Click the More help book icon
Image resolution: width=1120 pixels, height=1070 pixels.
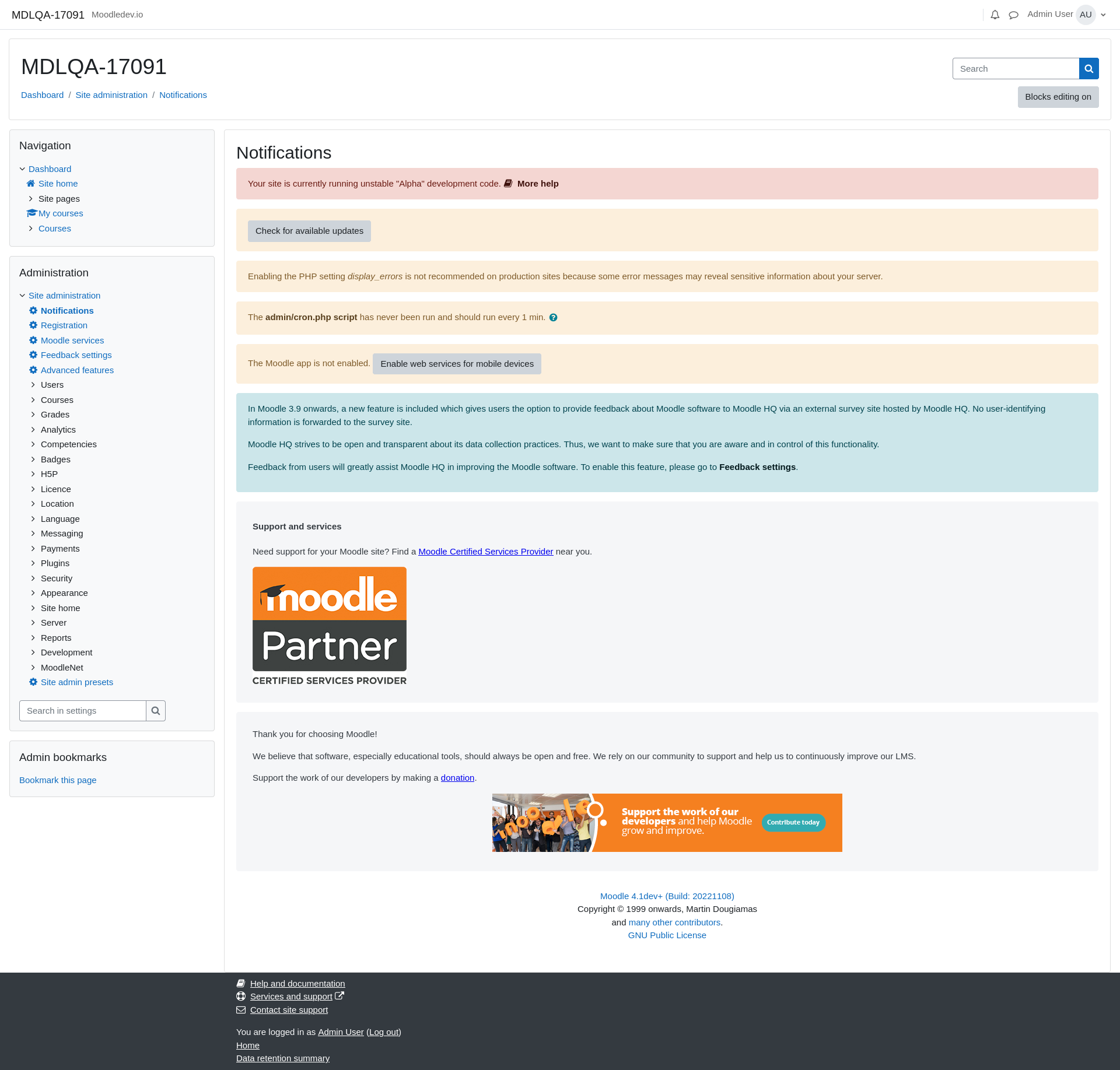[x=508, y=184]
